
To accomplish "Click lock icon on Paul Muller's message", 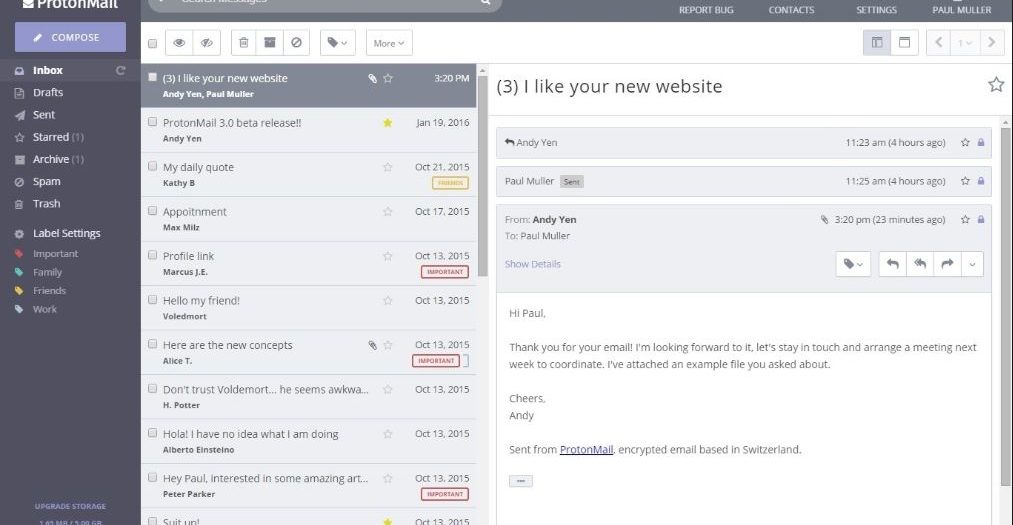I will (981, 181).
